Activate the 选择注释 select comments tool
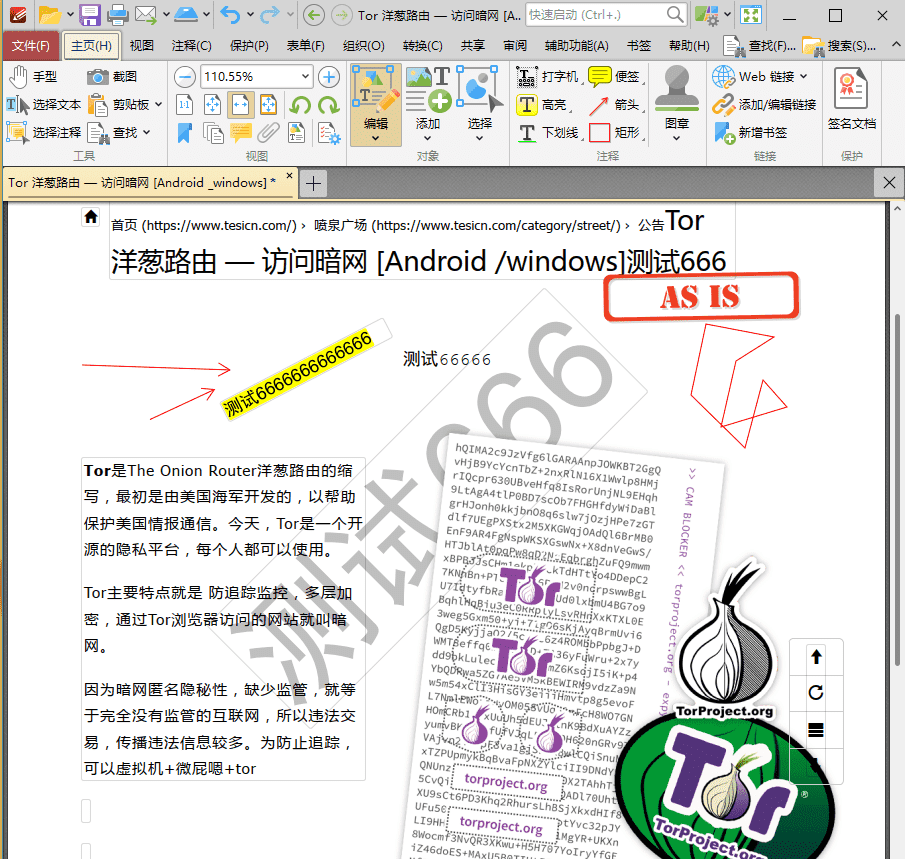 pos(44,133)
